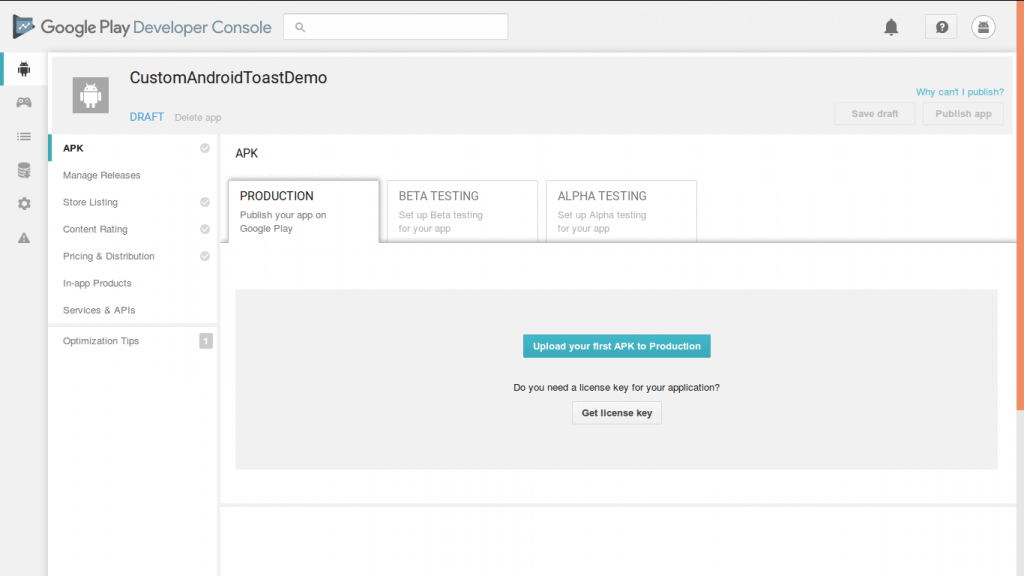The image size is (1024, 576).
Task: Select the Production tab
Action: click(x=304, y=211)
